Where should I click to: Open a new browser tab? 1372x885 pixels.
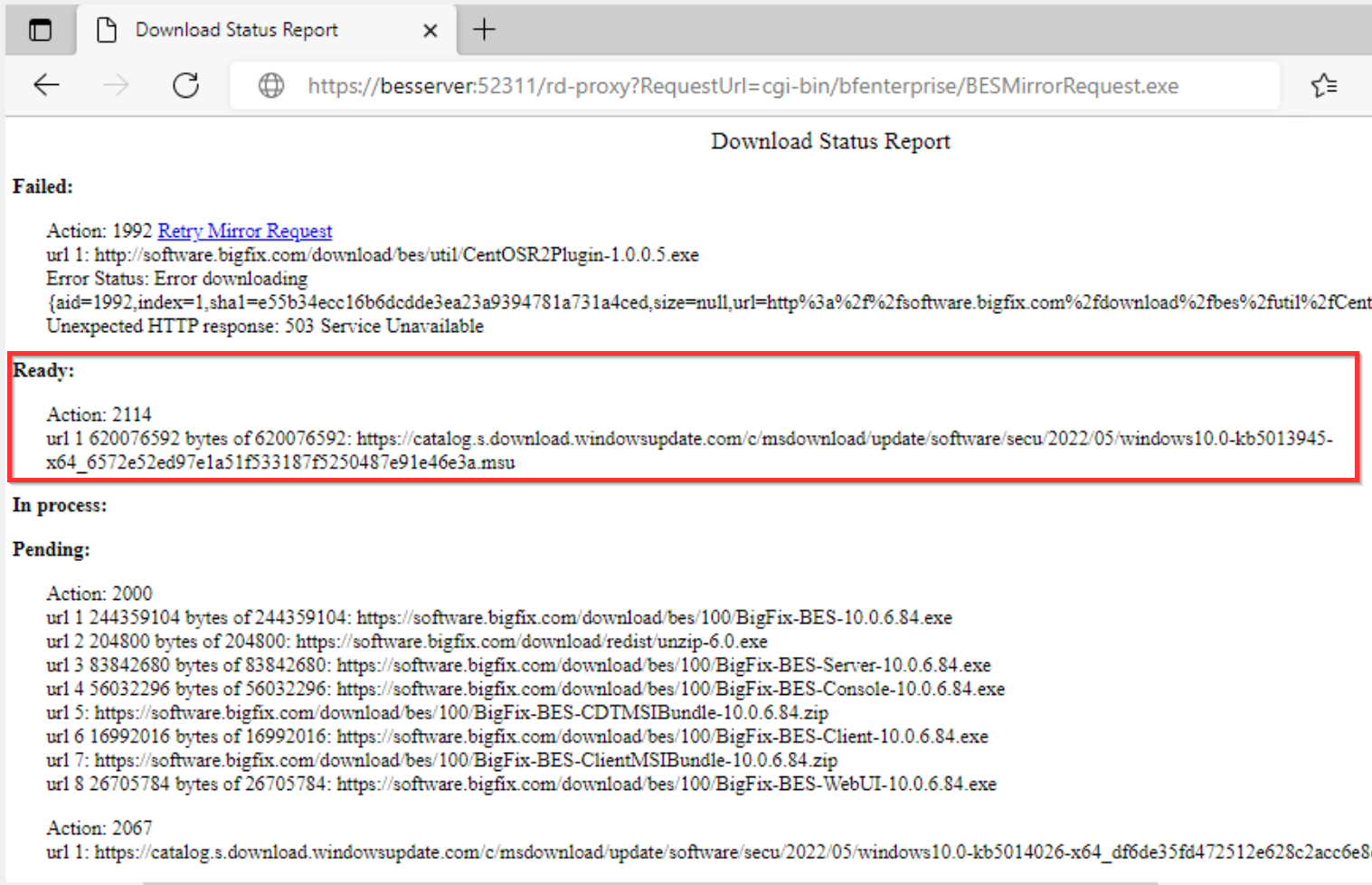(x=485, y=30)
